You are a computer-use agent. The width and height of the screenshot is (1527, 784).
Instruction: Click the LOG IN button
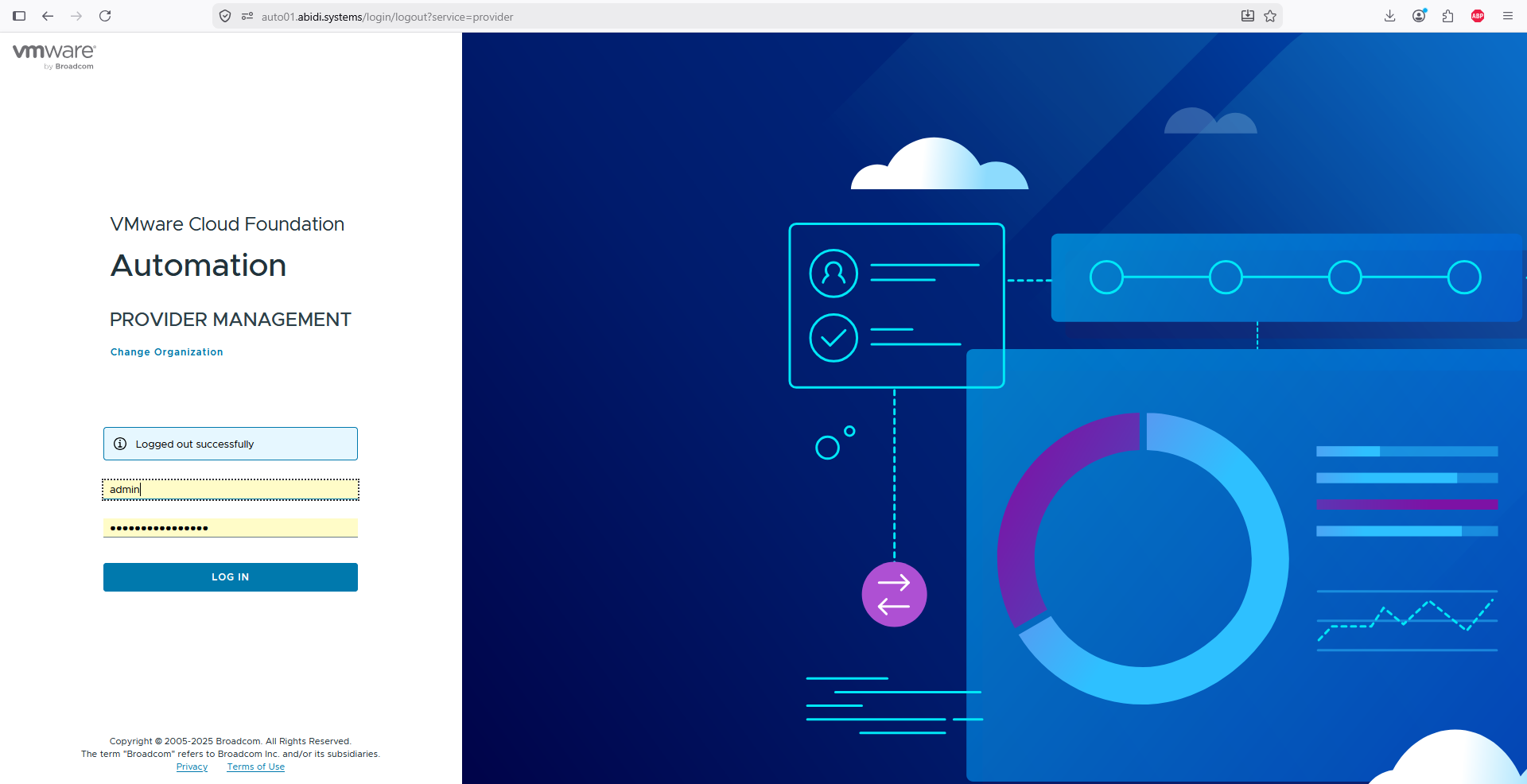point(231,577)
